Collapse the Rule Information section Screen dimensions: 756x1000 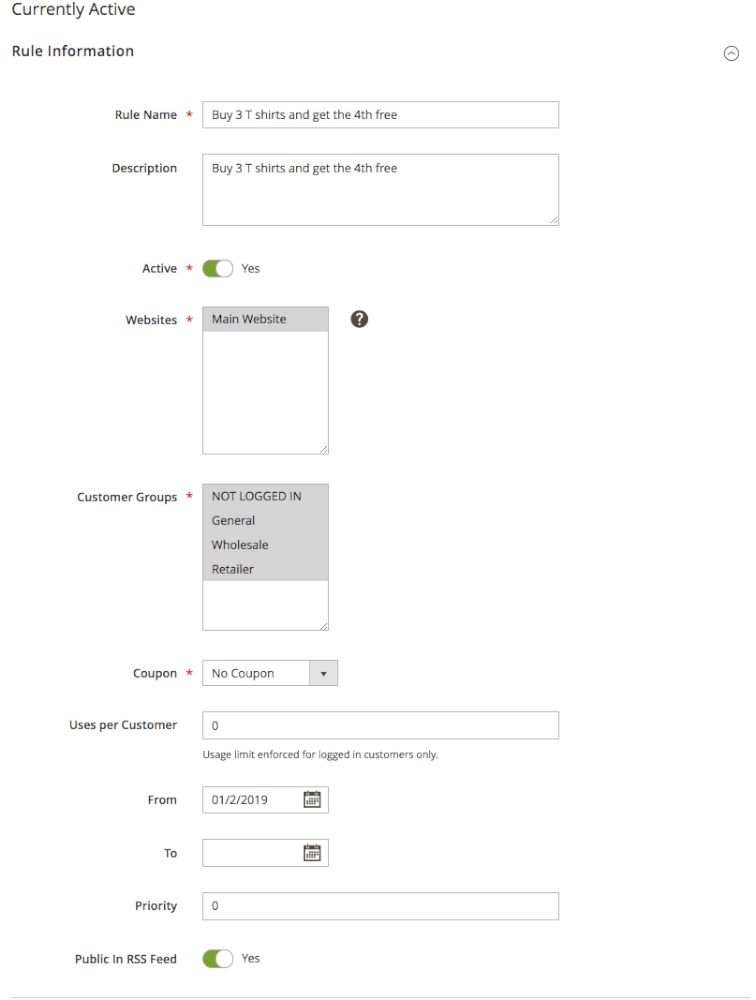[x=731, y=54]
